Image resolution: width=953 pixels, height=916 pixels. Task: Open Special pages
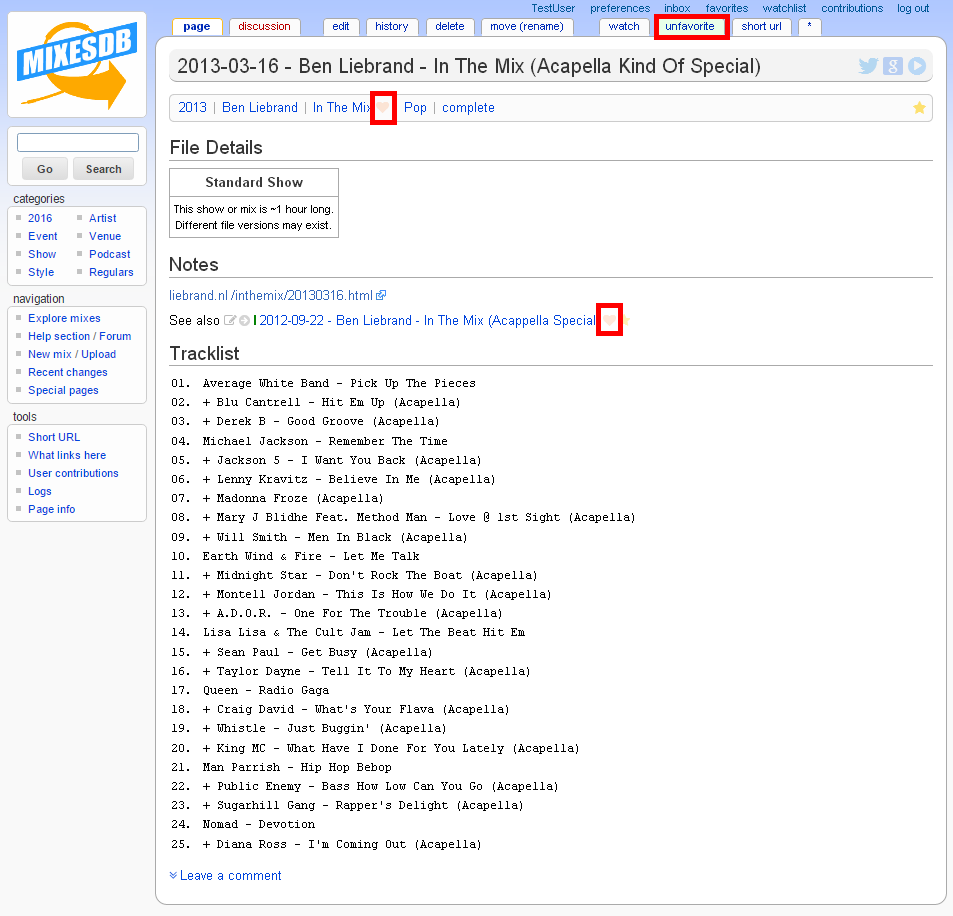click(63, 390)
